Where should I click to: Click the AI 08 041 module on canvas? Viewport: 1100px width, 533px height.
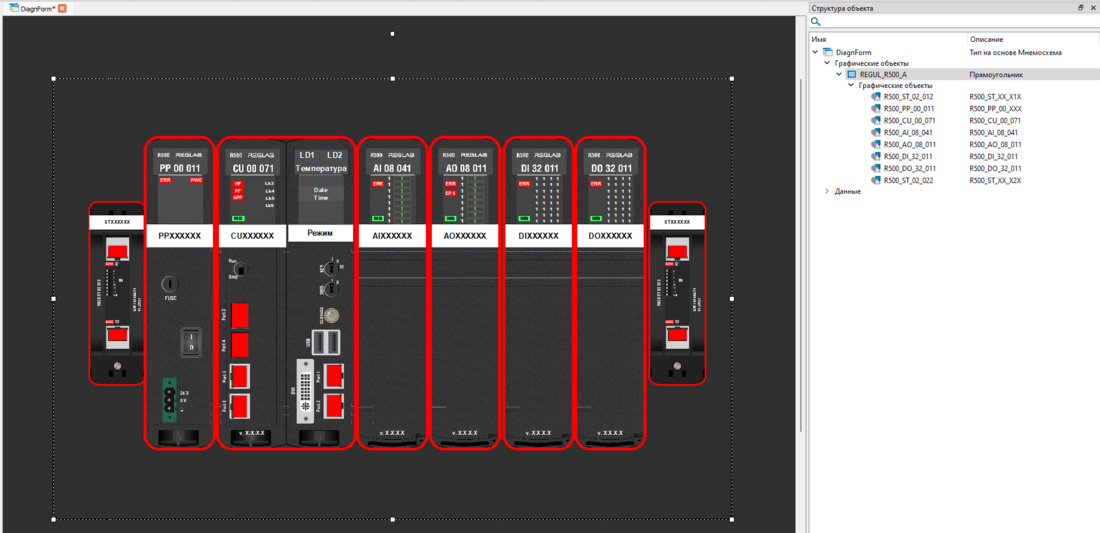click(x=392, y=292)
